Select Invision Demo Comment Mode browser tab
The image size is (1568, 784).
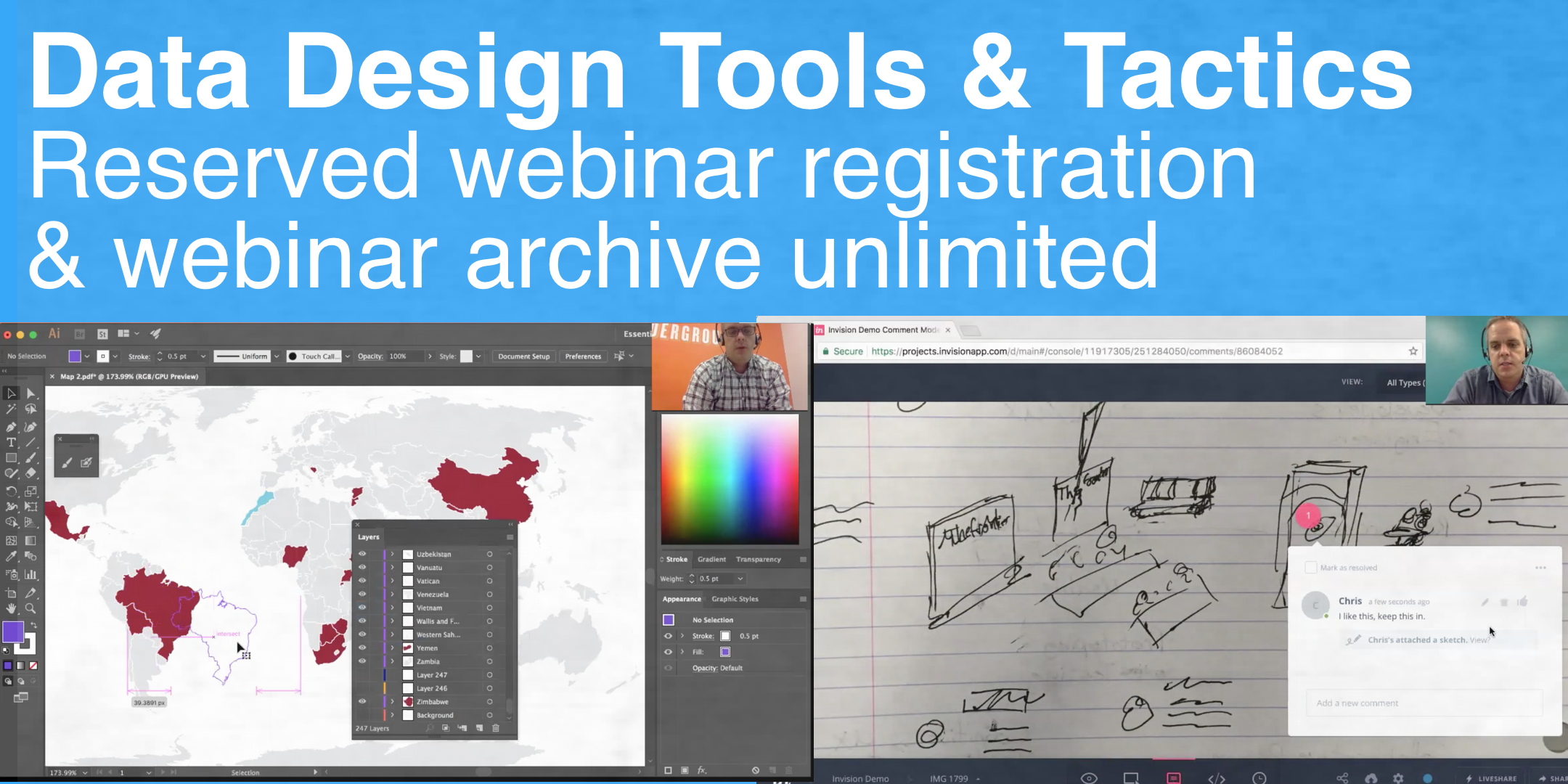click(883, 330)
